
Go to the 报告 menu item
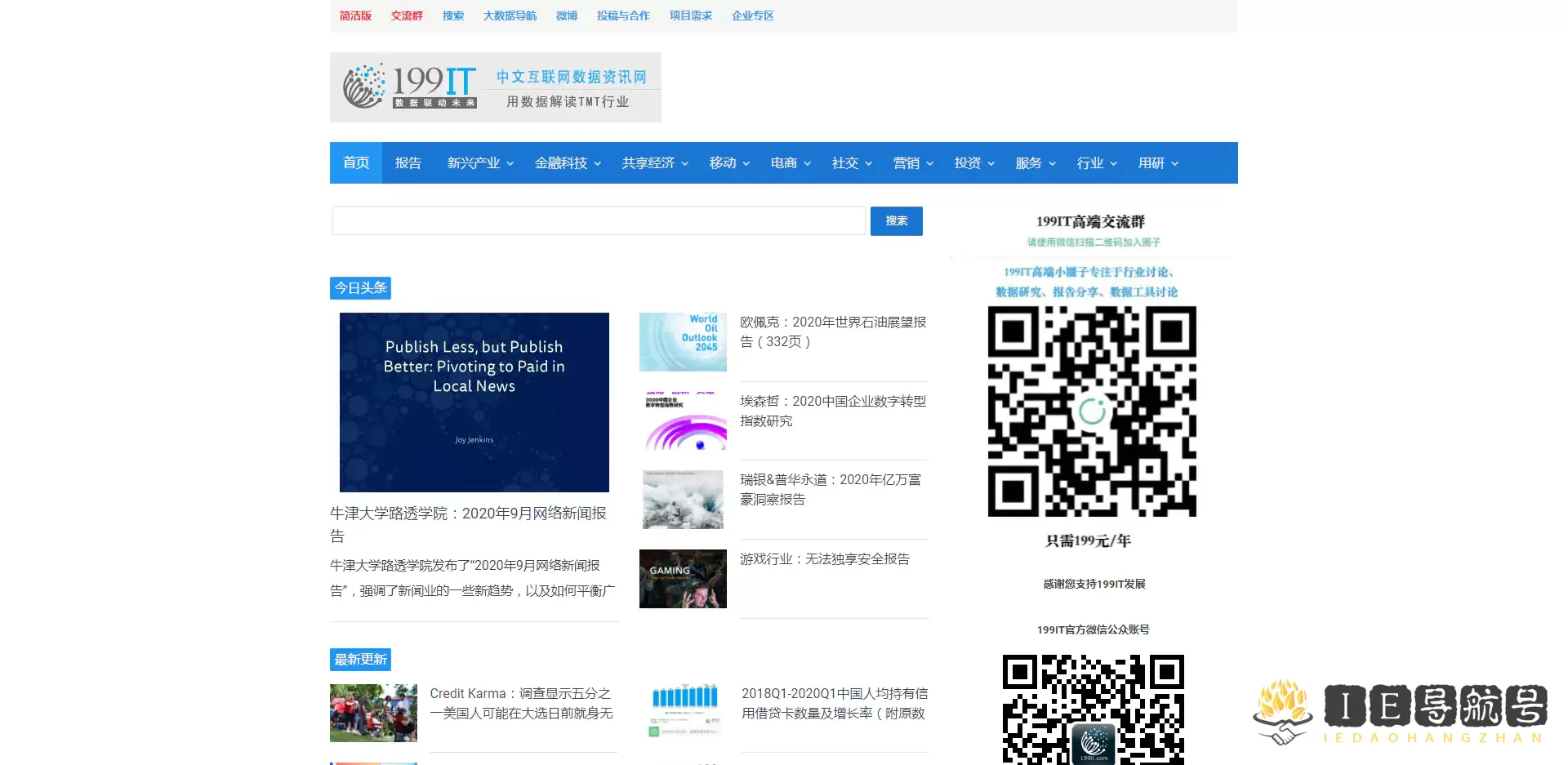coord(408,163)
